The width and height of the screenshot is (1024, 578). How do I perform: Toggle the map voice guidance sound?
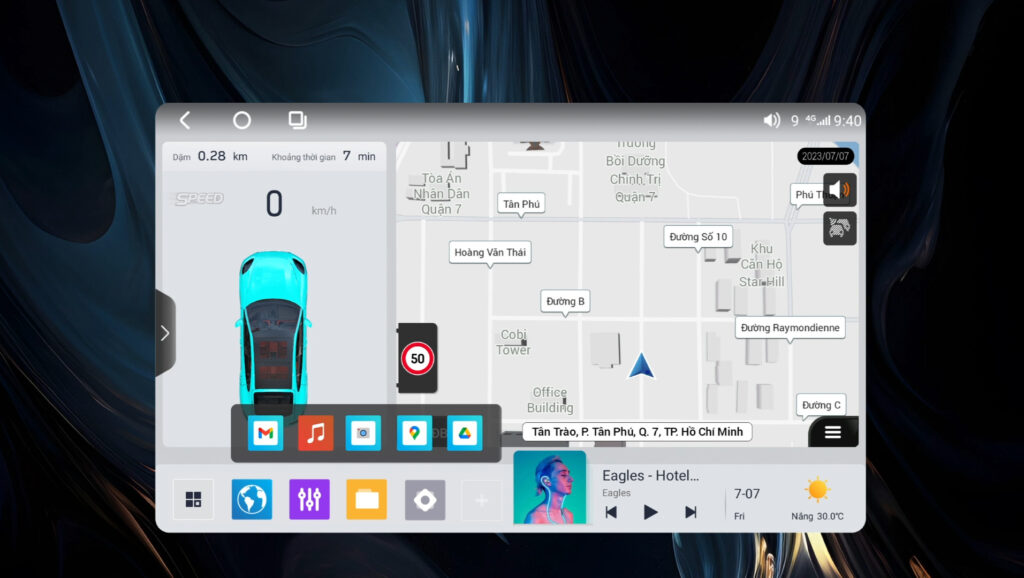pos(840,189)
